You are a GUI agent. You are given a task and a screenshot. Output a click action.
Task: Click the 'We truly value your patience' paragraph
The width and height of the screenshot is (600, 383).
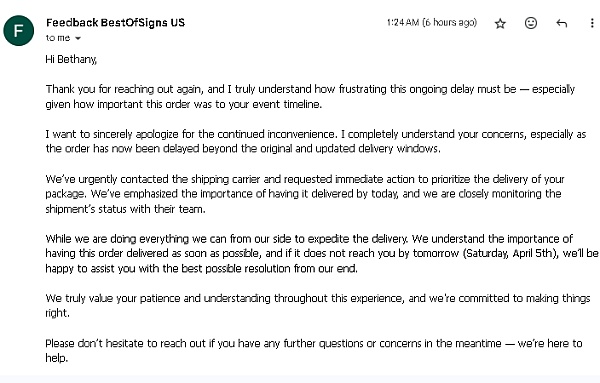tap(318, 305)
